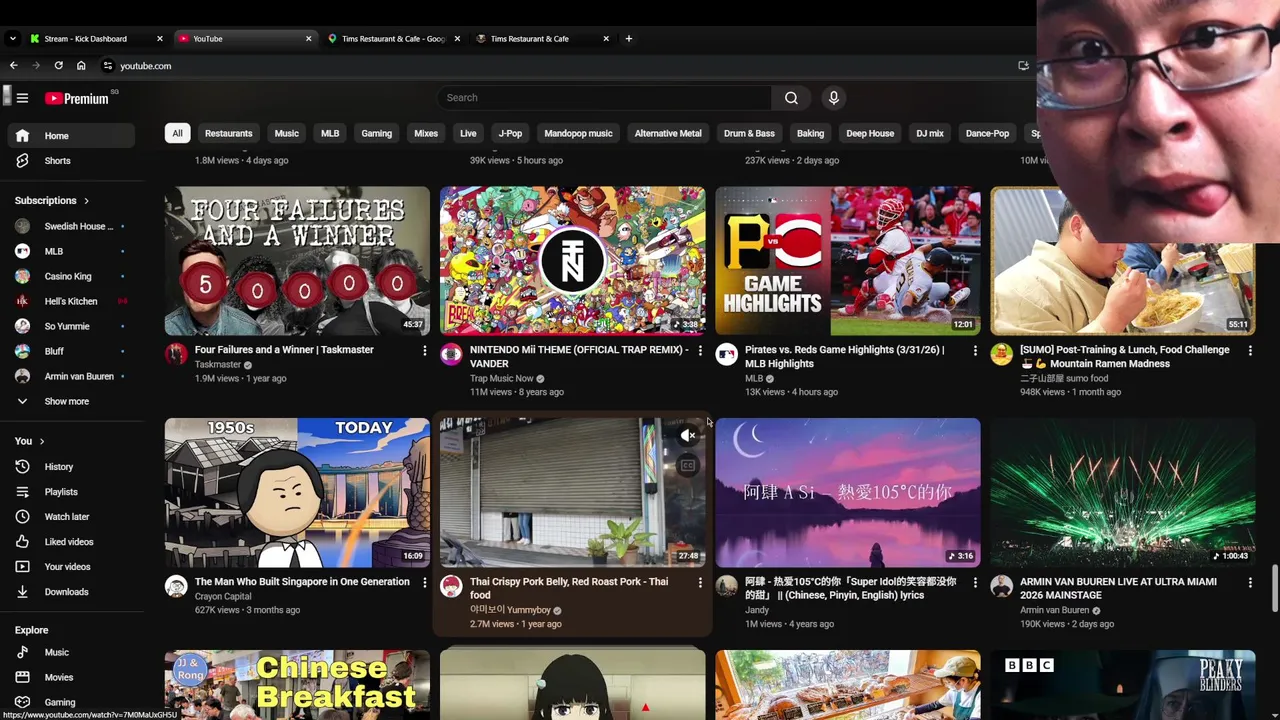This screenshot has width=1280, height=720.
Task: Toggle captions on Thai Crispy Pork preview
Action: (688, 465)
